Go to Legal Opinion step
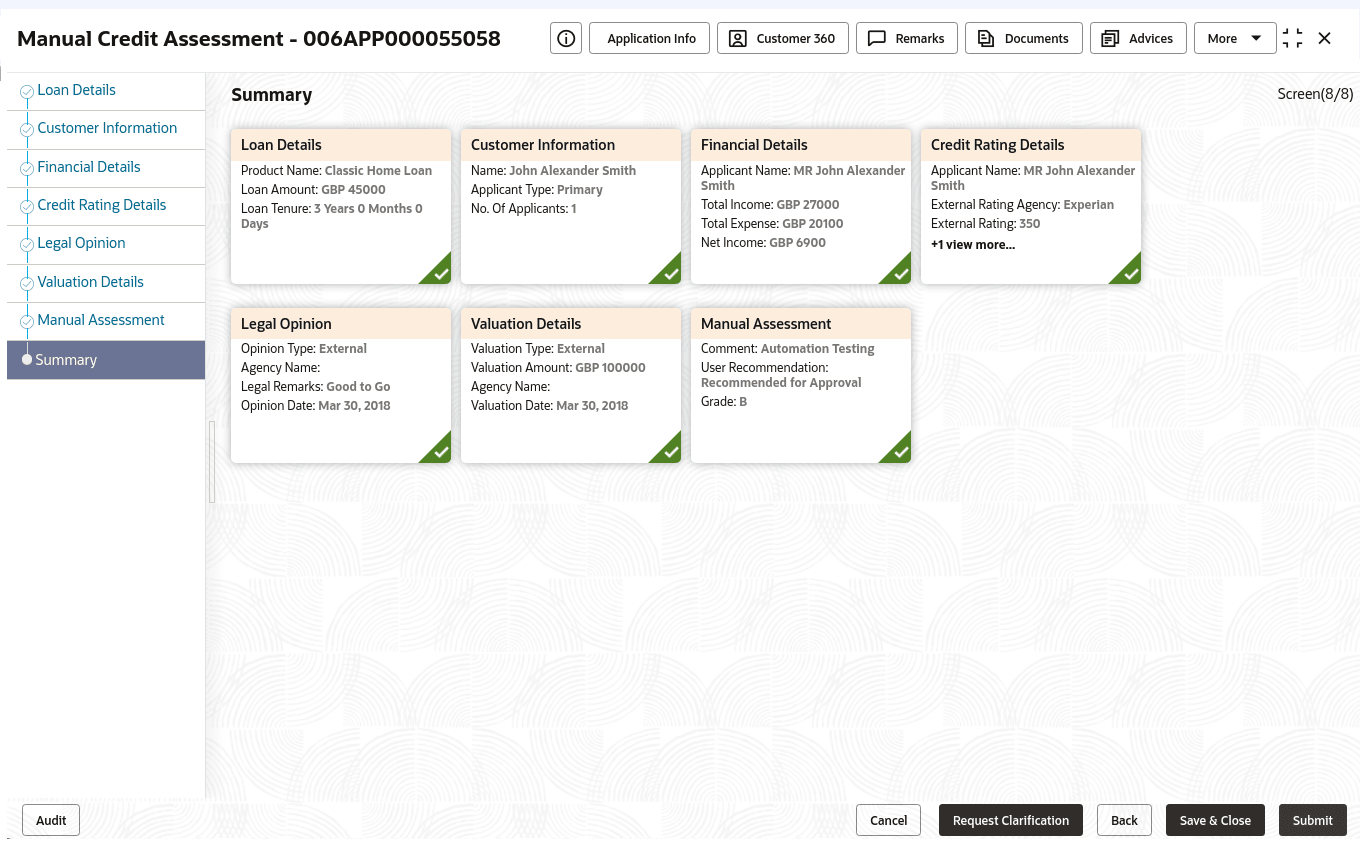The height and width of the screenshot is (841, 1360). (81, 243)
